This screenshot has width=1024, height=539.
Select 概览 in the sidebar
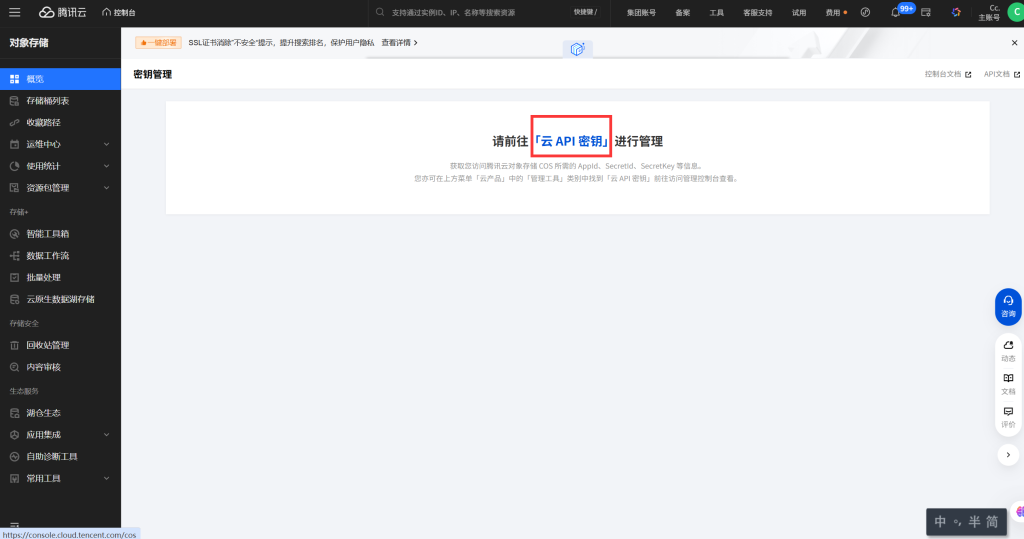(60, 78)
